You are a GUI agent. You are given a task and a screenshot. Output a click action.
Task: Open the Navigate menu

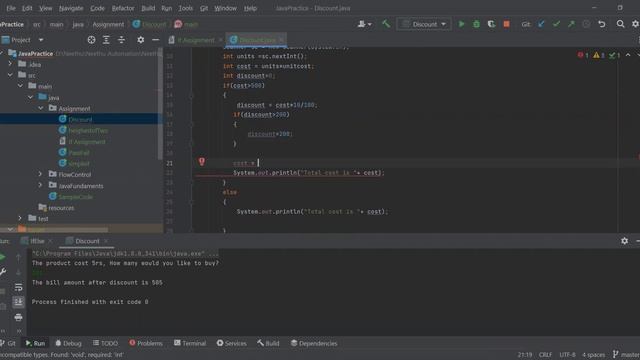(71, 8)
